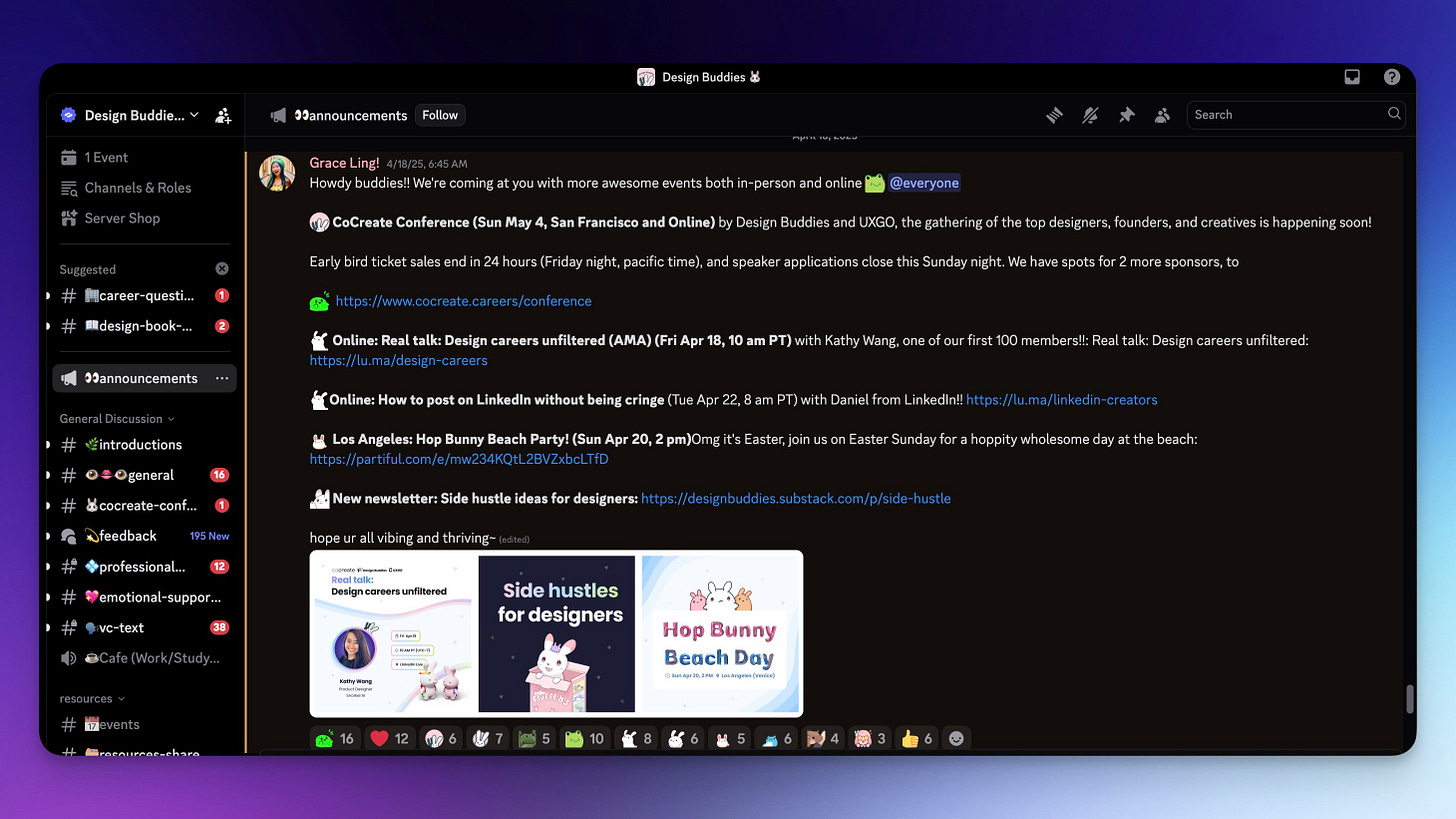Open the lu.ma/linkedin-creators link
The image size is (1456, 819).
tap(1062, 400)
